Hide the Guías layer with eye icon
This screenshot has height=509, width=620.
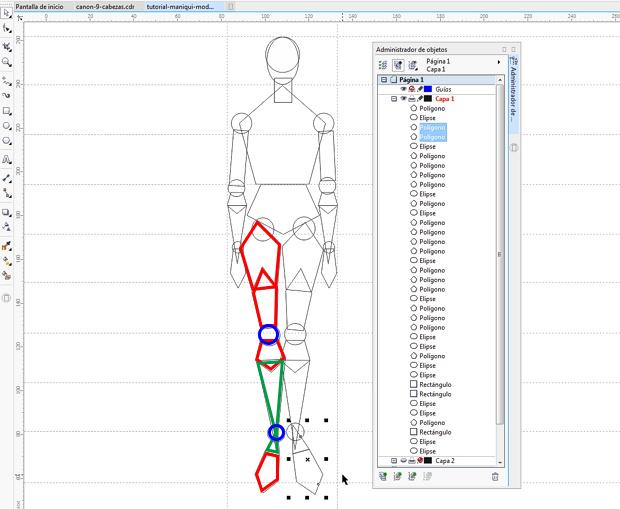click(404, 89)
